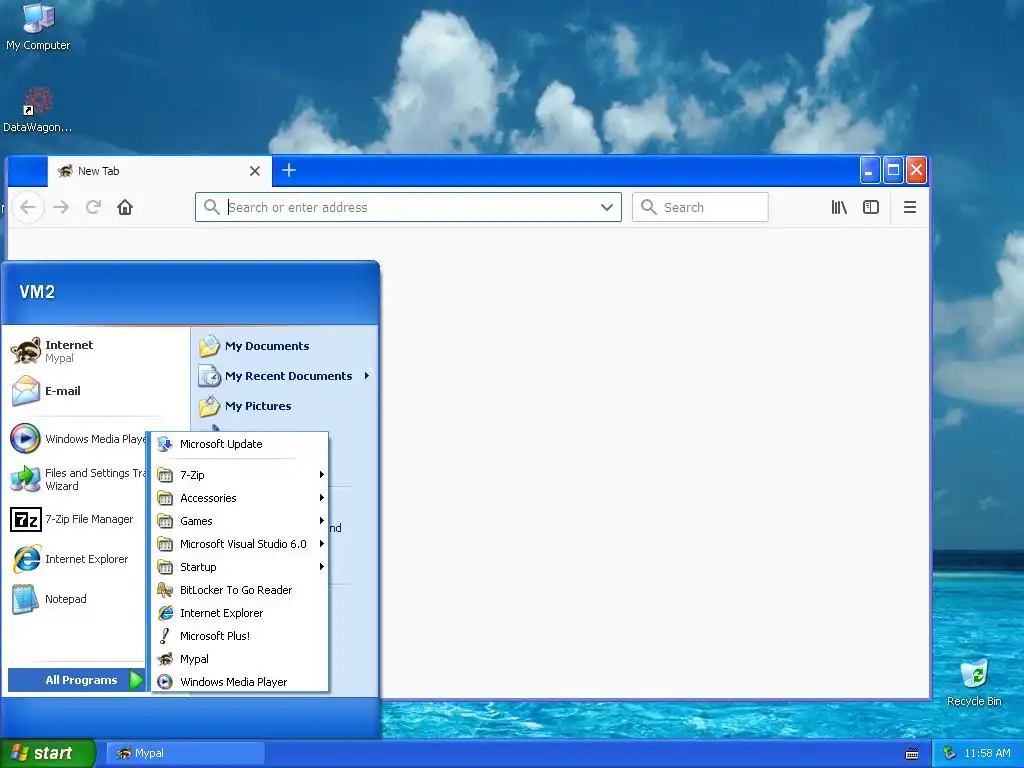The width and height of the screenshot is (1024, 768).
Task: Expand the Startup program folder
Action: click(x=240, y=567)
